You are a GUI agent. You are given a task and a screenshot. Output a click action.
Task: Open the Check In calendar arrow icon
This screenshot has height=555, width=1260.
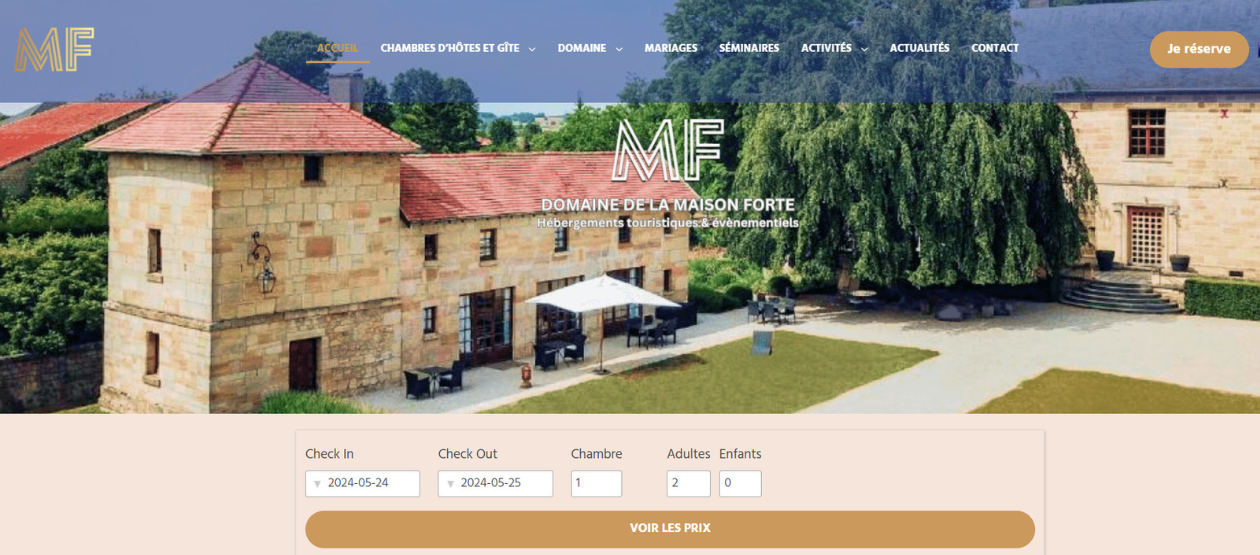pyautogui.click(x=317, y=484)
